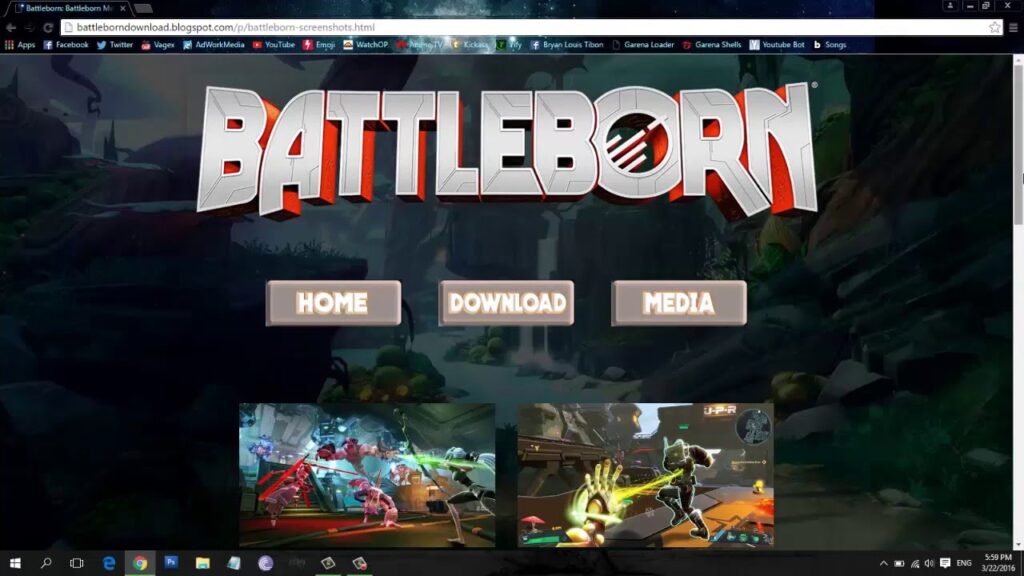Open the volume control in system tray
The image size is (1024, 576).
click(929, 563)
